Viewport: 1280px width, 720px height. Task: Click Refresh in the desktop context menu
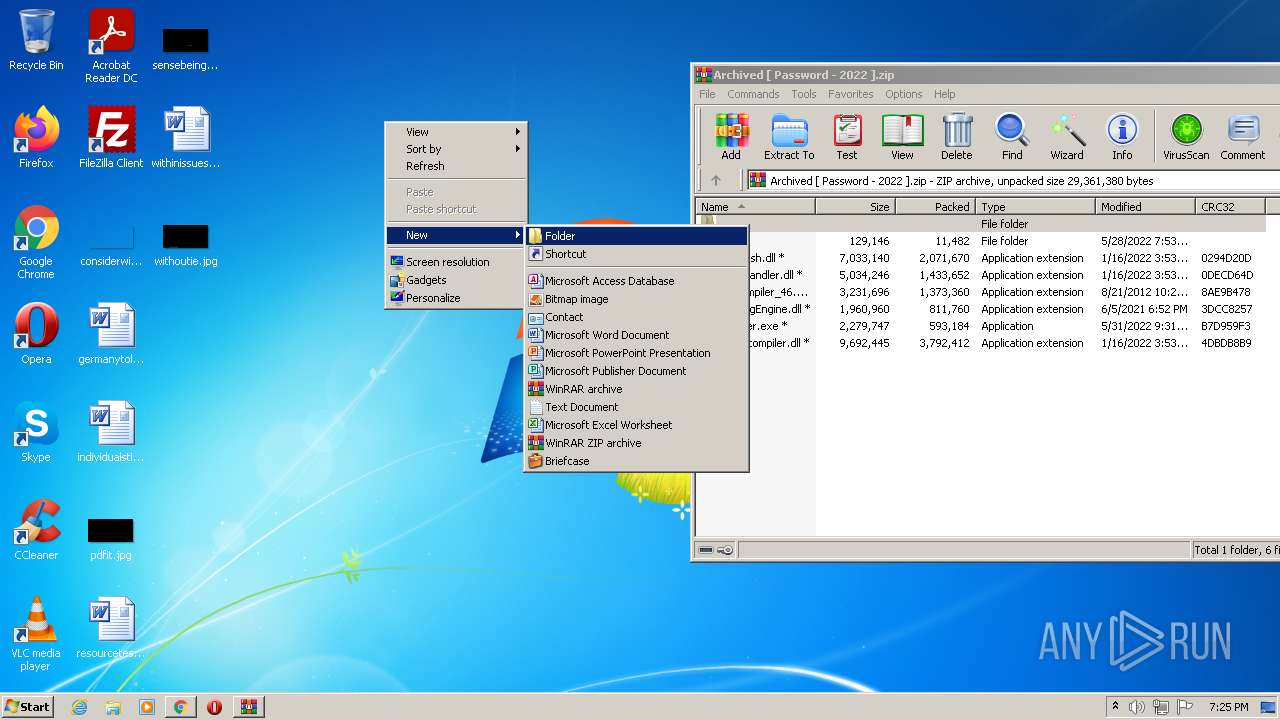coord(456,166)
